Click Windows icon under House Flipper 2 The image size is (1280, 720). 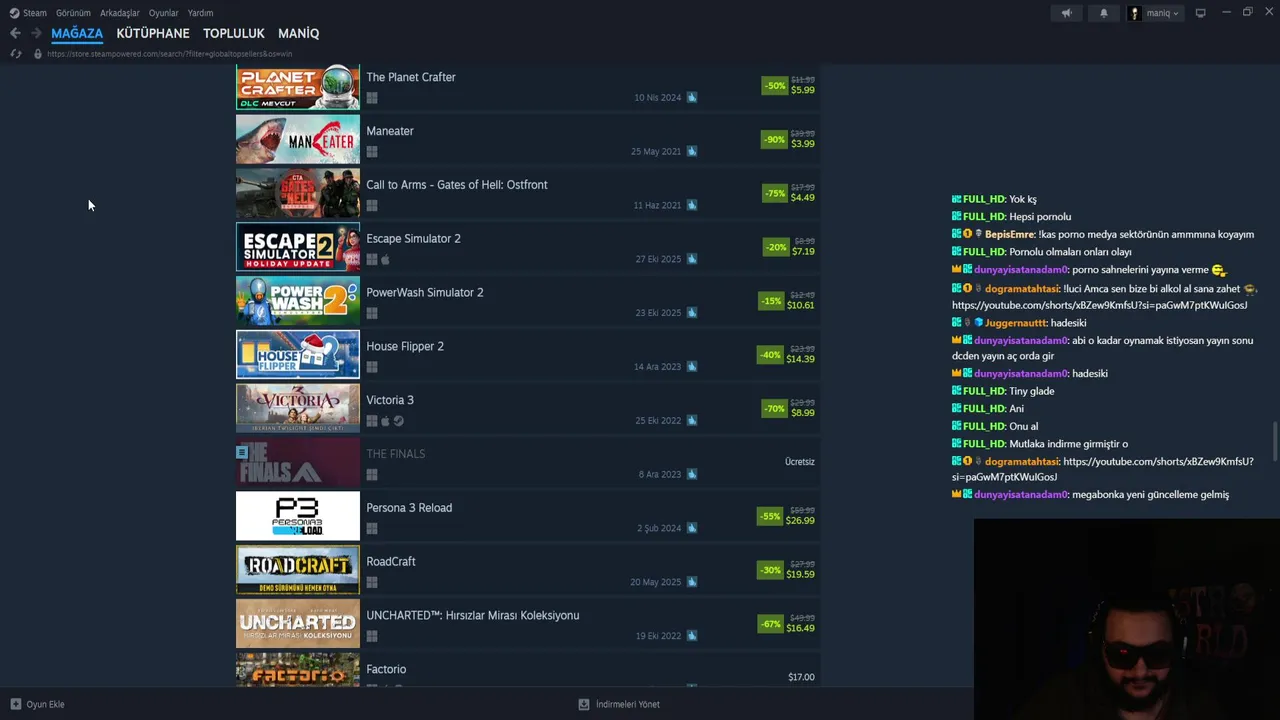tap(372, 367)
